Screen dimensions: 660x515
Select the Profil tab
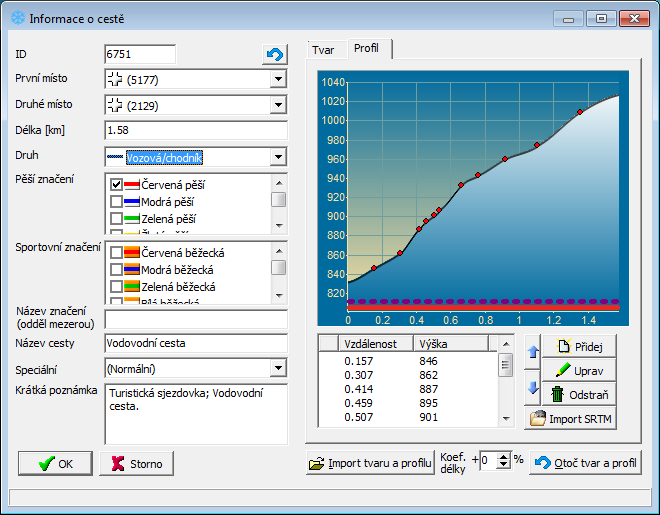366,49
